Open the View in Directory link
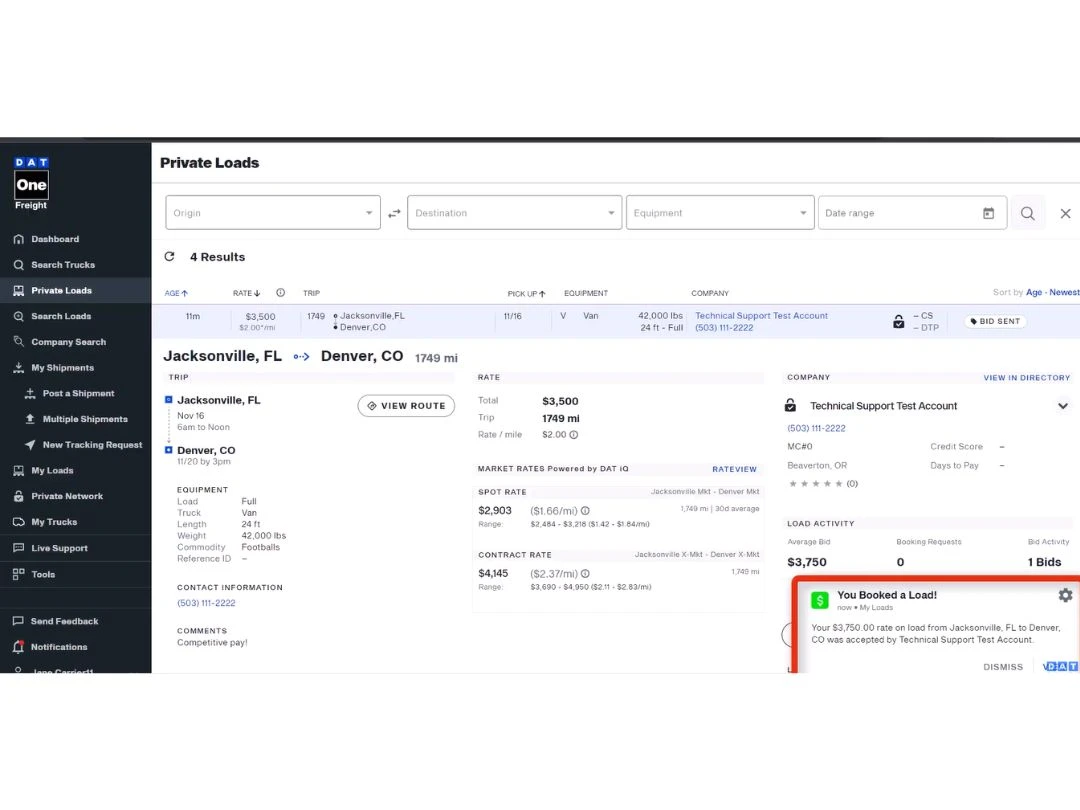Viewport: 1080px width, 810px height. coord(1026,378)
